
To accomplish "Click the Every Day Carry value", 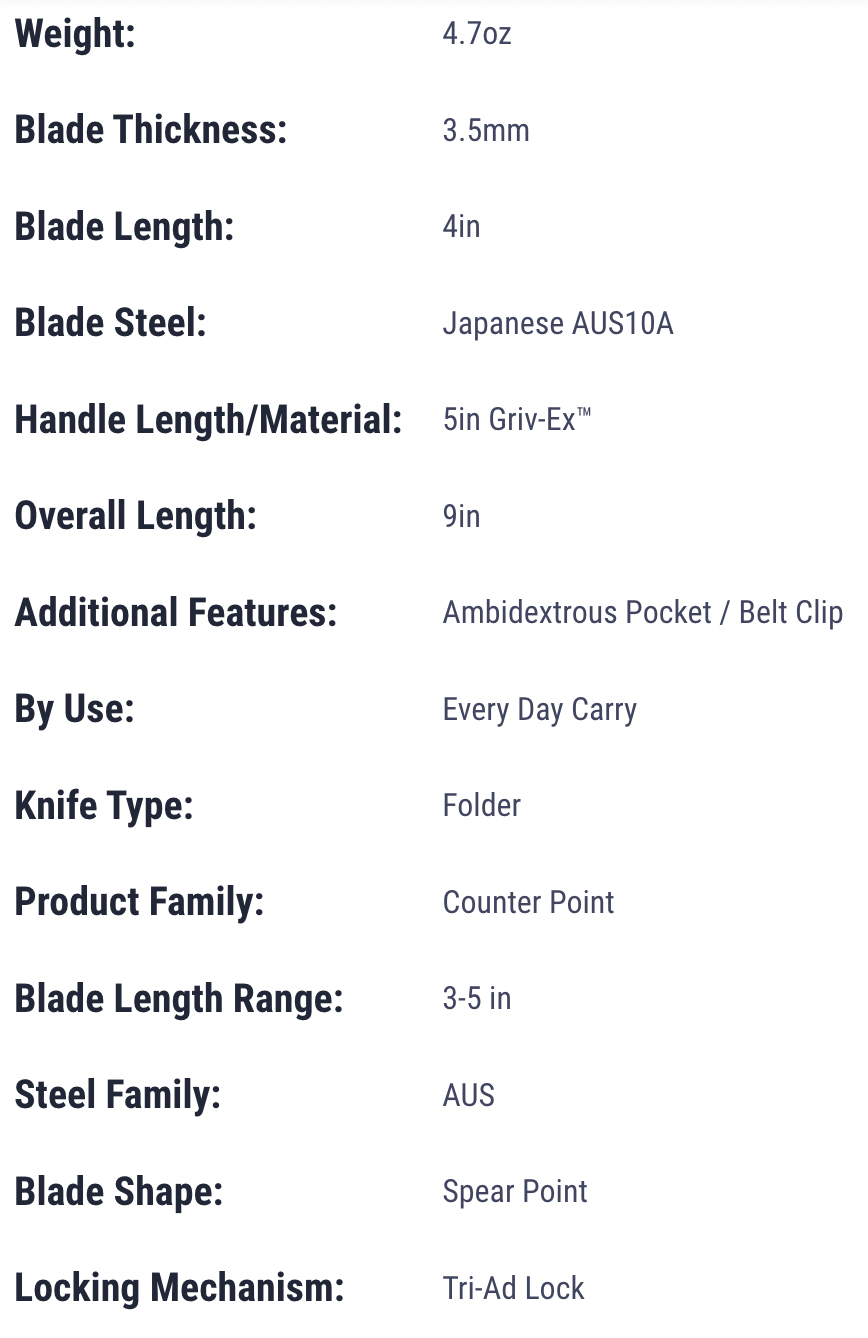I will tap(540, 710).
